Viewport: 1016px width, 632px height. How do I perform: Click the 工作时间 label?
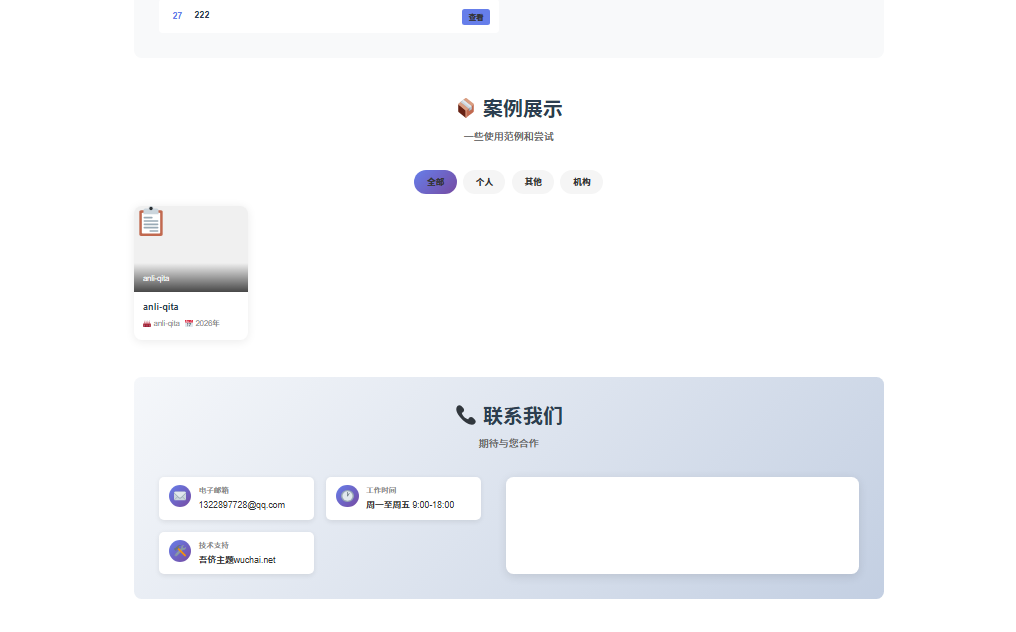coord(381,491)
